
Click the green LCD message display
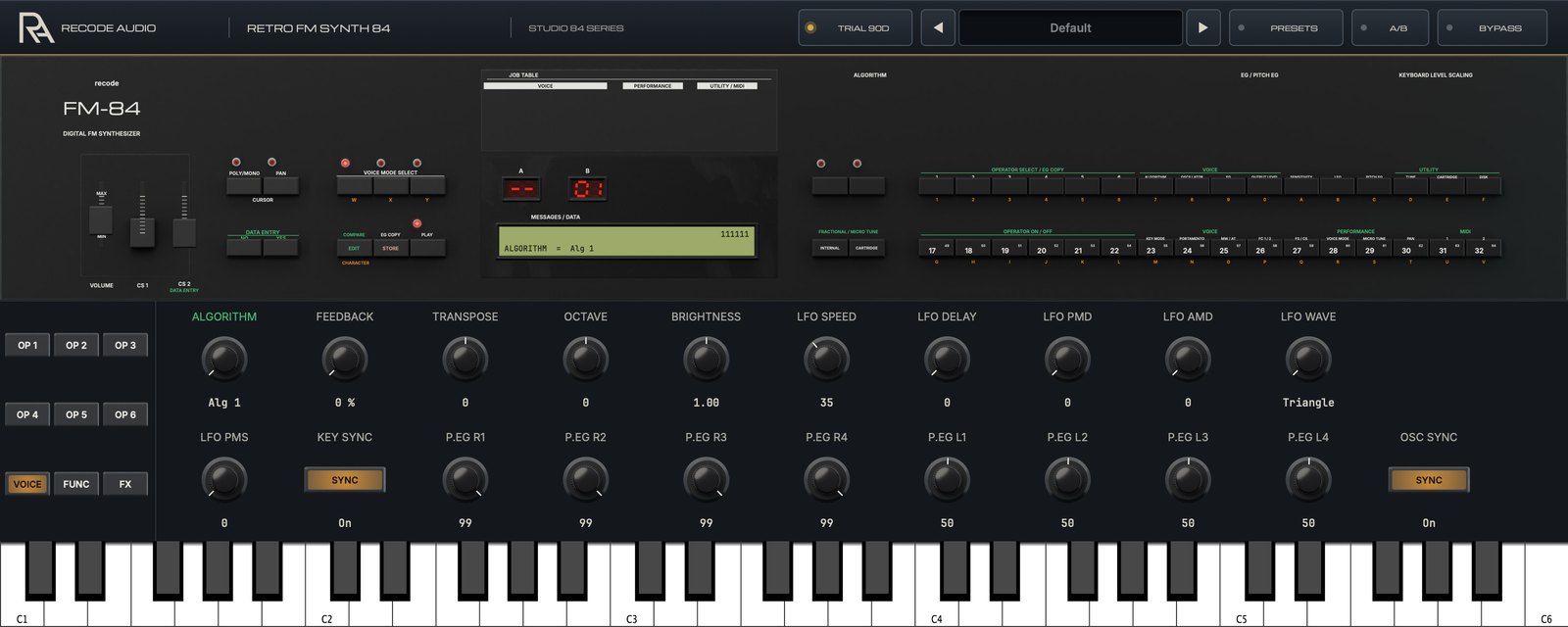coord(627,241)
